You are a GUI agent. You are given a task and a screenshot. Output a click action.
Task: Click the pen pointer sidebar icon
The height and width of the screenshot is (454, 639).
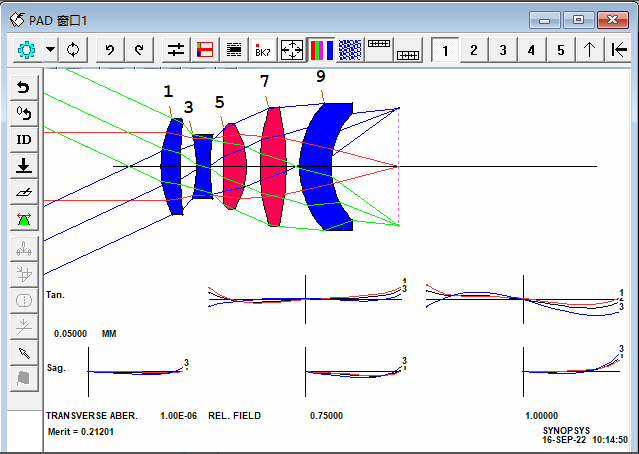tap(24, 353)
